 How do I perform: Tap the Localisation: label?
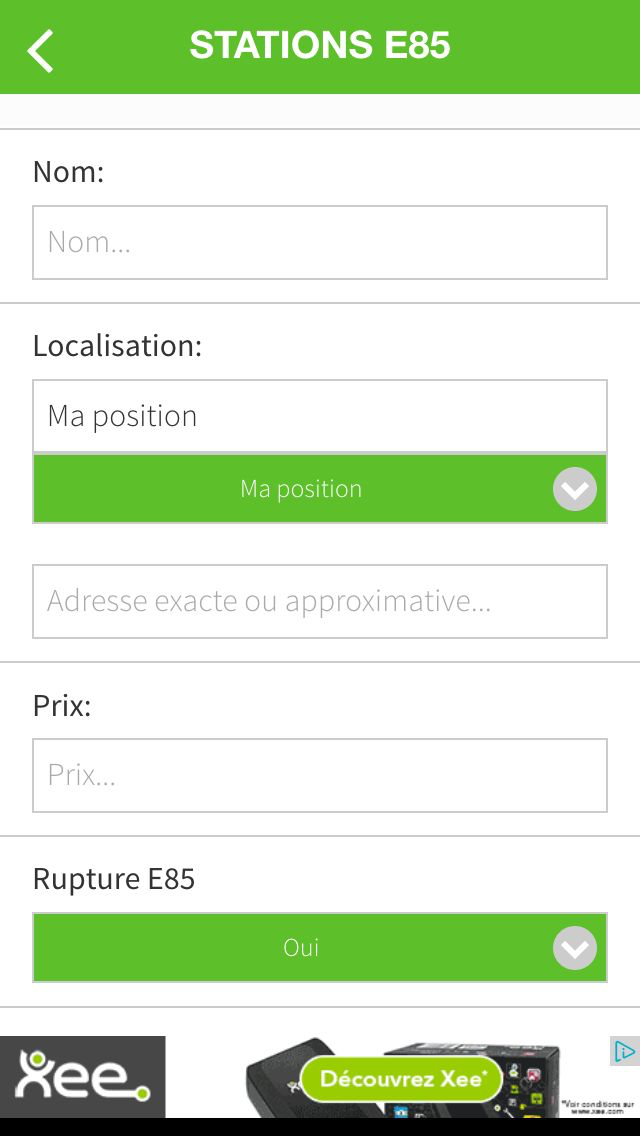pyautogui.click(x=117, y=346)
